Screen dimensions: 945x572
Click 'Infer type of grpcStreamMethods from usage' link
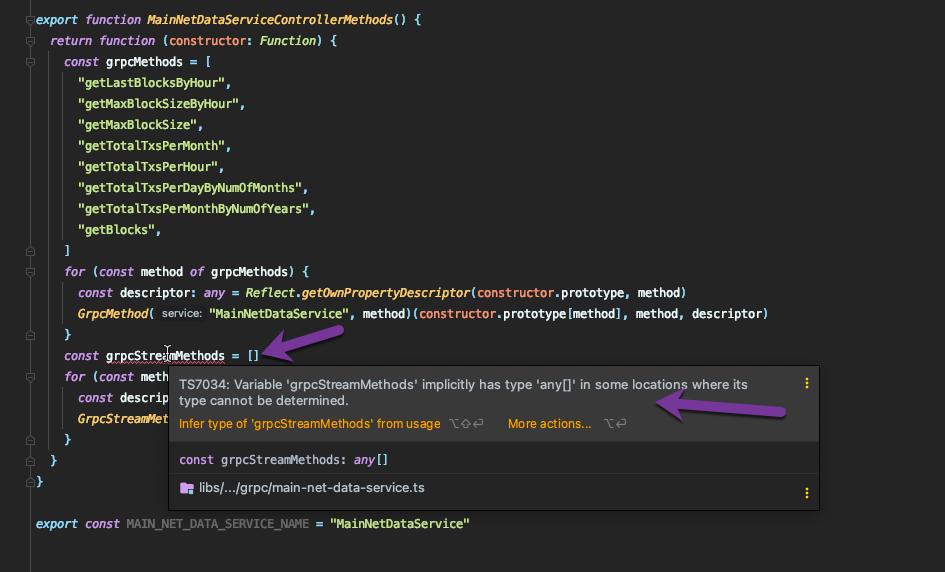tap(309, 424)
